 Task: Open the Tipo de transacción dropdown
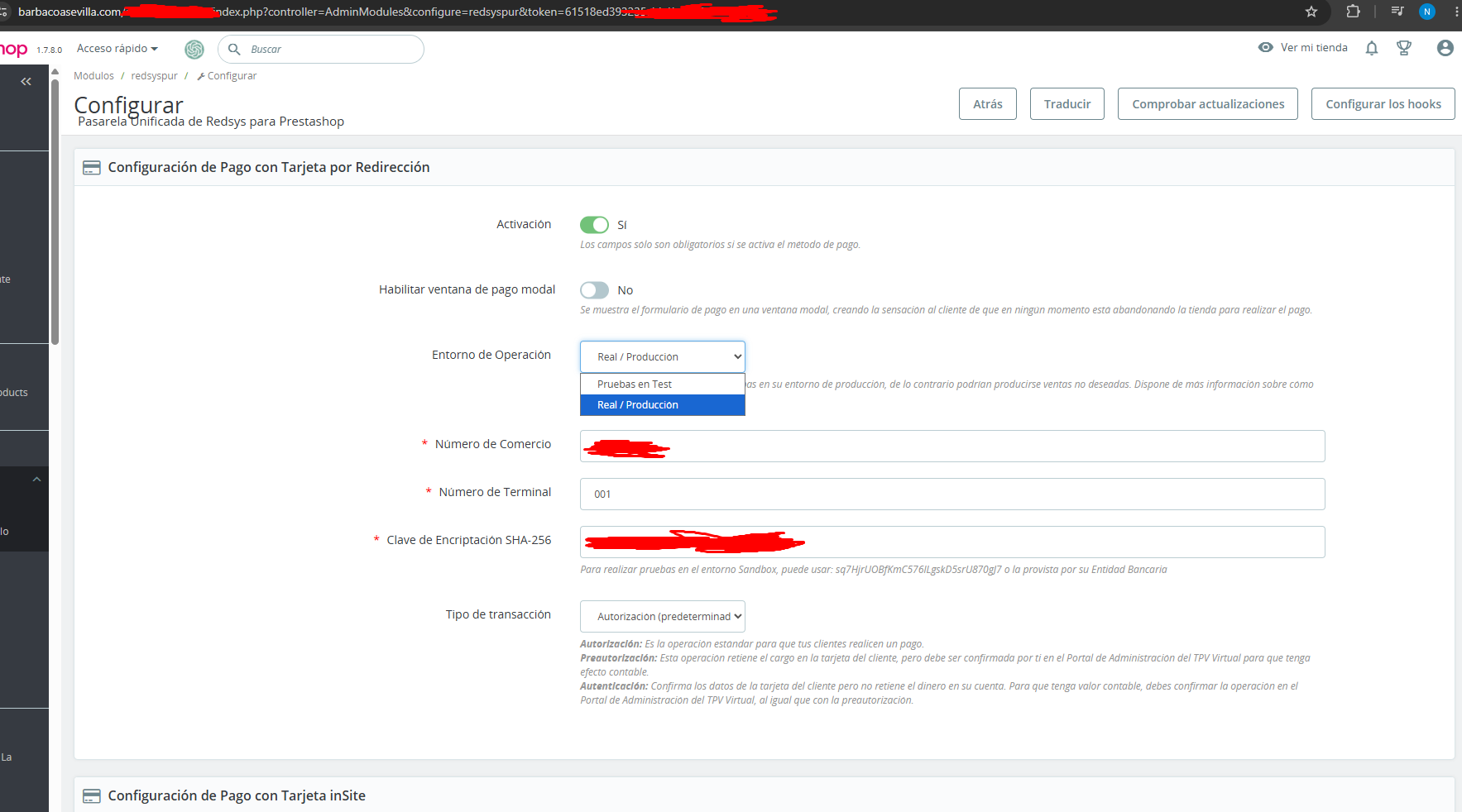tap(663, 617)
